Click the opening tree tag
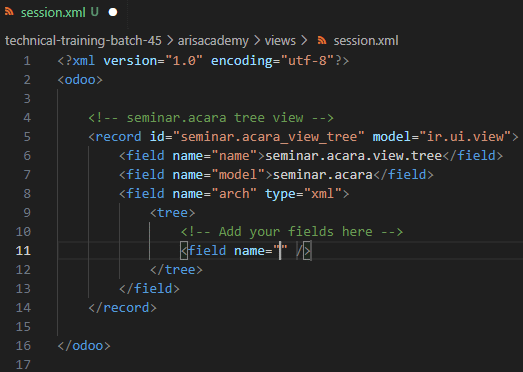The height and width of the screenshot is (372, 523). [172, 213]
